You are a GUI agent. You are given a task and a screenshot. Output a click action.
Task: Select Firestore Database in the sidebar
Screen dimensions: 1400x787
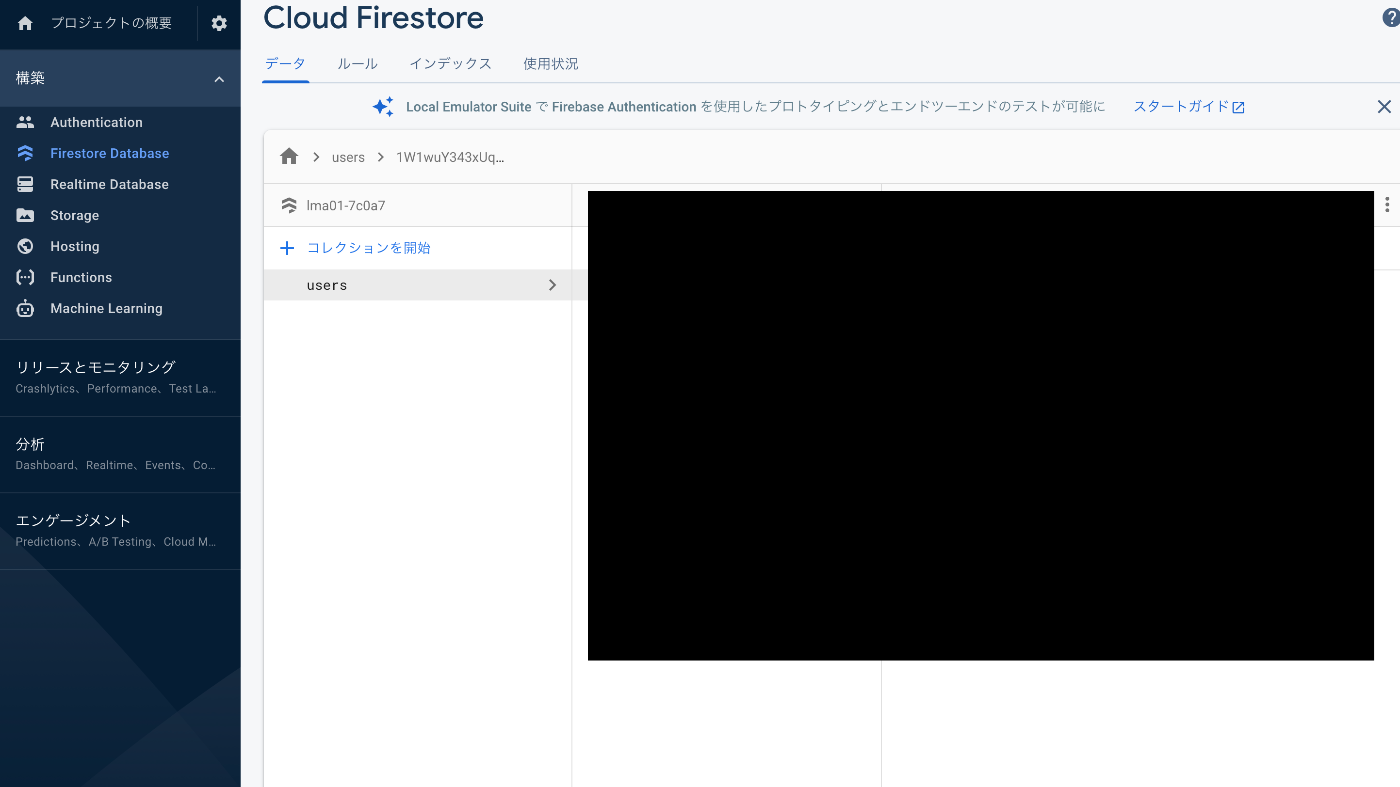(110, 153)
